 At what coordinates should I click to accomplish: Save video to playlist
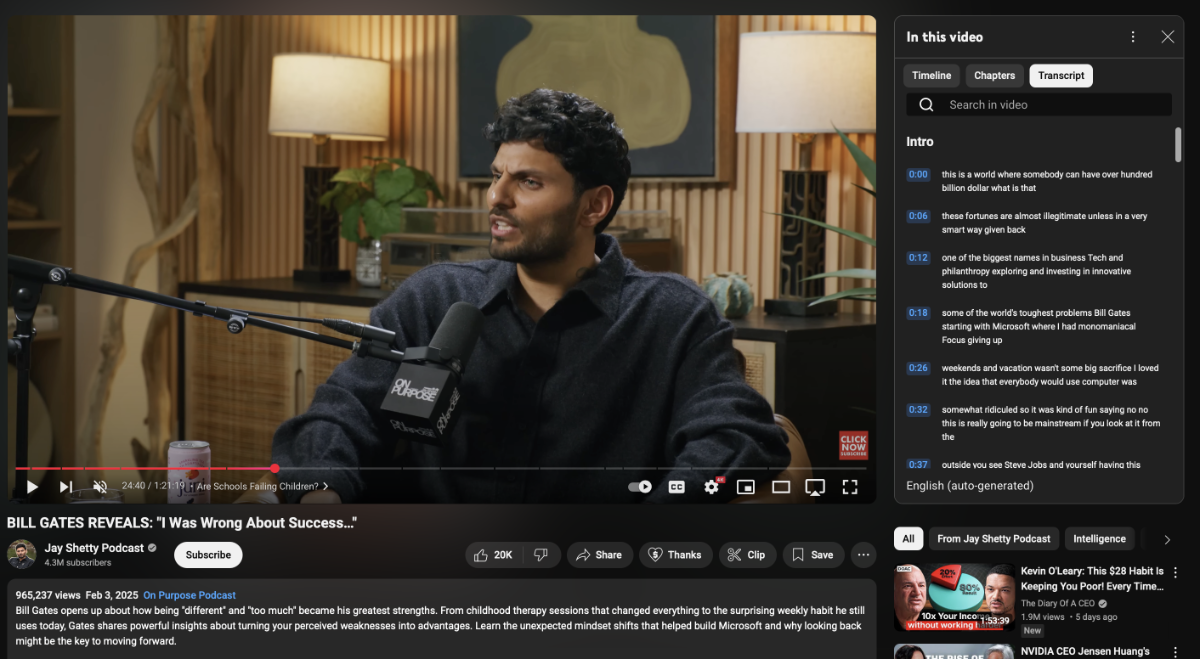click(813, 555)
